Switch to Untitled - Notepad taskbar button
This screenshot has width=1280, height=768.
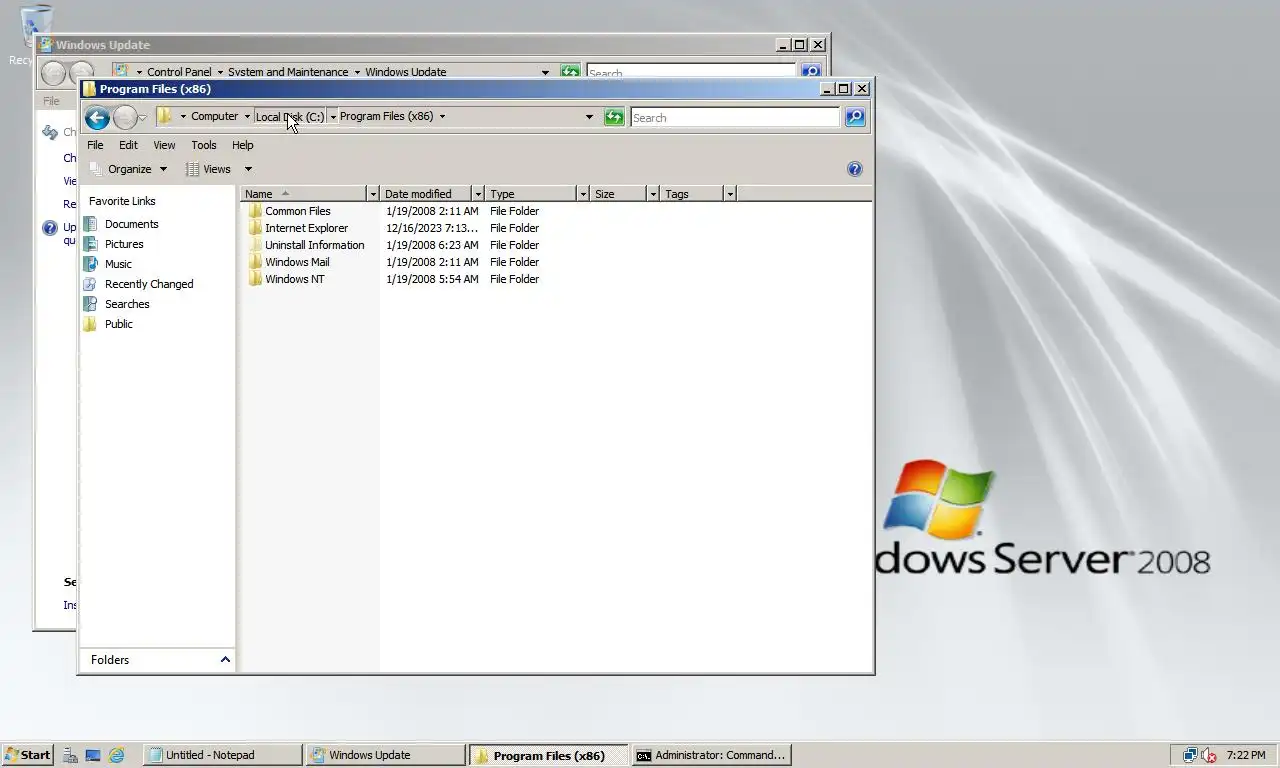pyautogui.click(x=222, y=755)
